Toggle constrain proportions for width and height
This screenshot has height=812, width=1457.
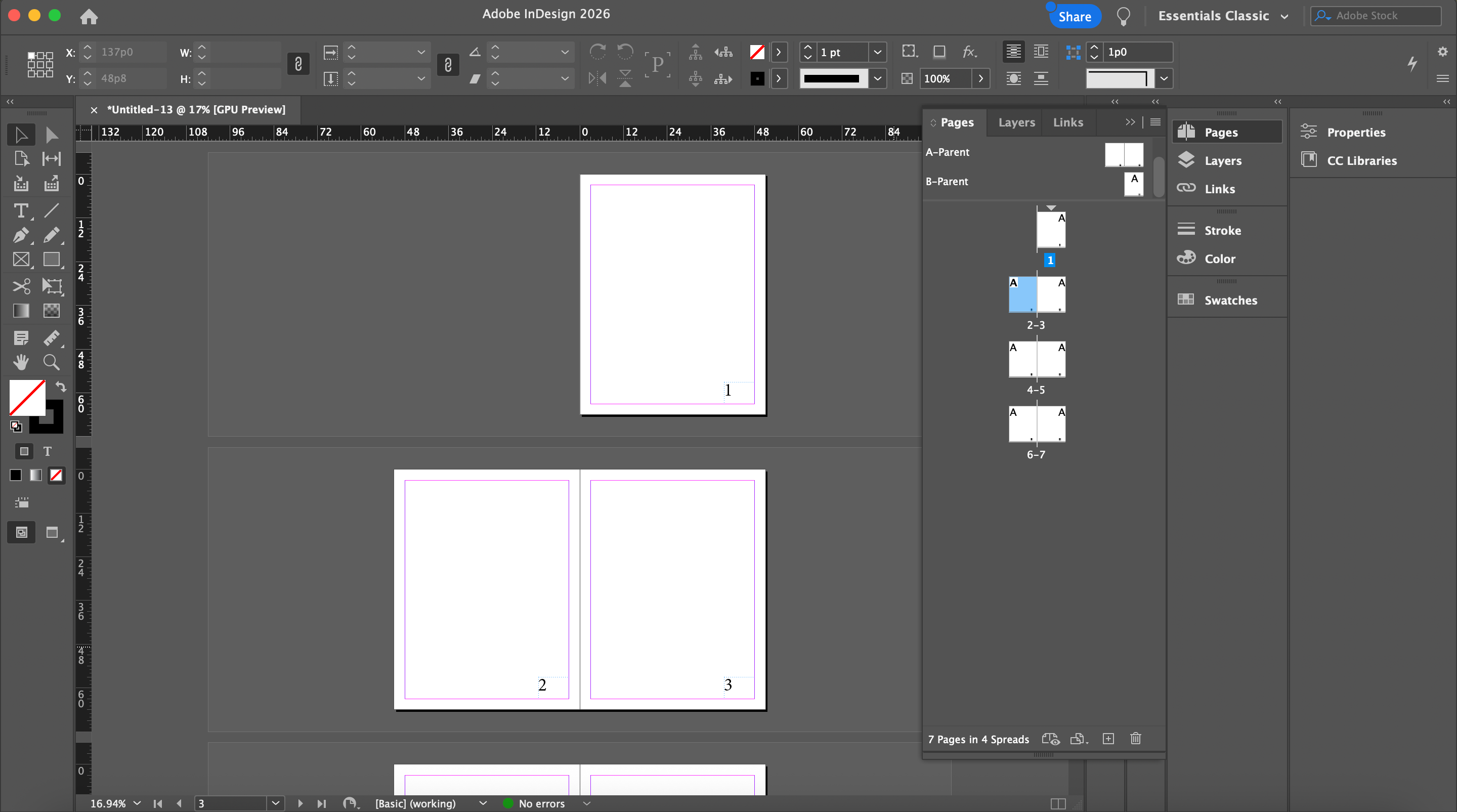pos(298,64)
